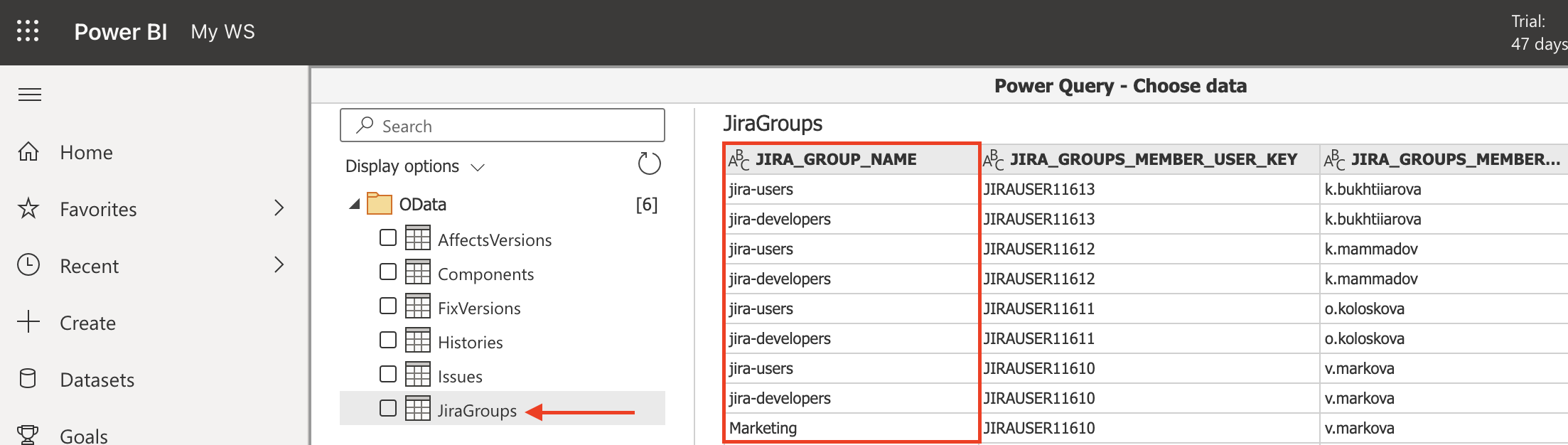
Task: Refresh the navigator data list
Action: coord(648,164)
